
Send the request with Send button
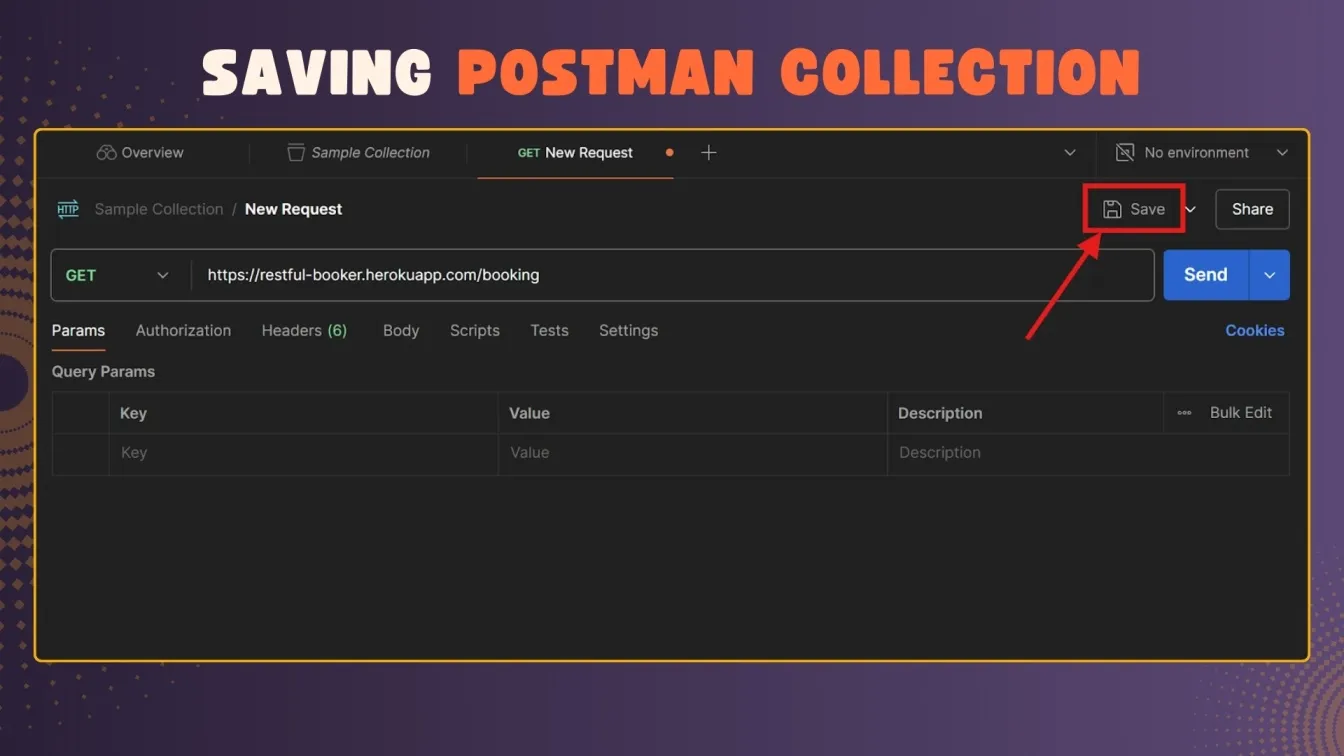pyautogui.click(x=1206, y=275)
